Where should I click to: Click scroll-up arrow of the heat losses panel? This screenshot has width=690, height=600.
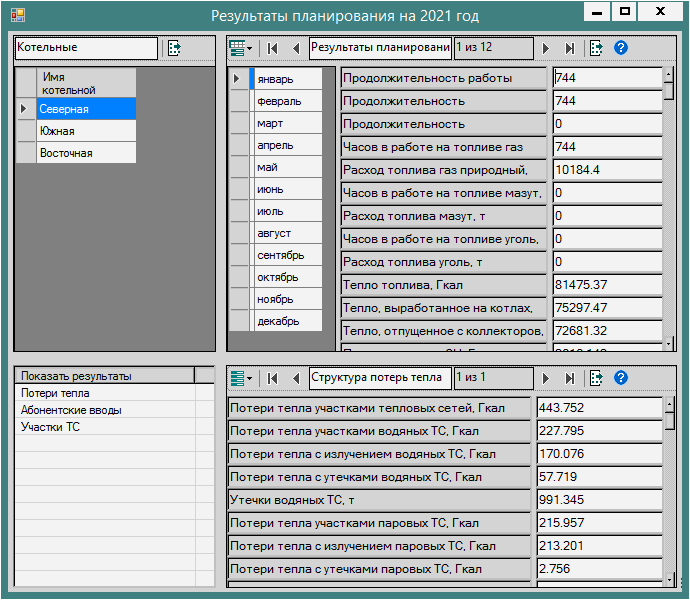click(669, 404)
